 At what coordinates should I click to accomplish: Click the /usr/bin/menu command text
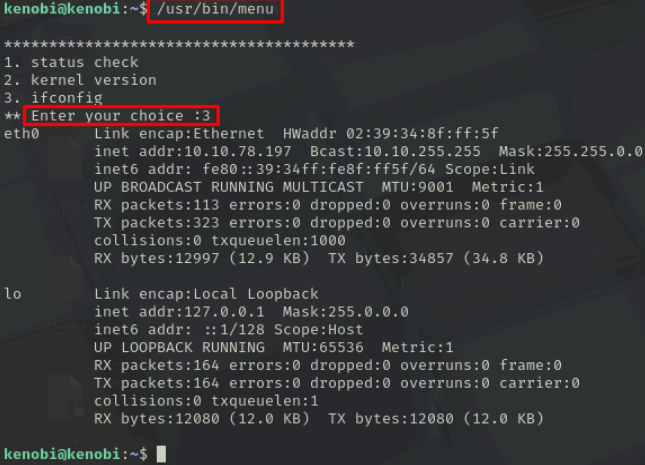point(215,9)
